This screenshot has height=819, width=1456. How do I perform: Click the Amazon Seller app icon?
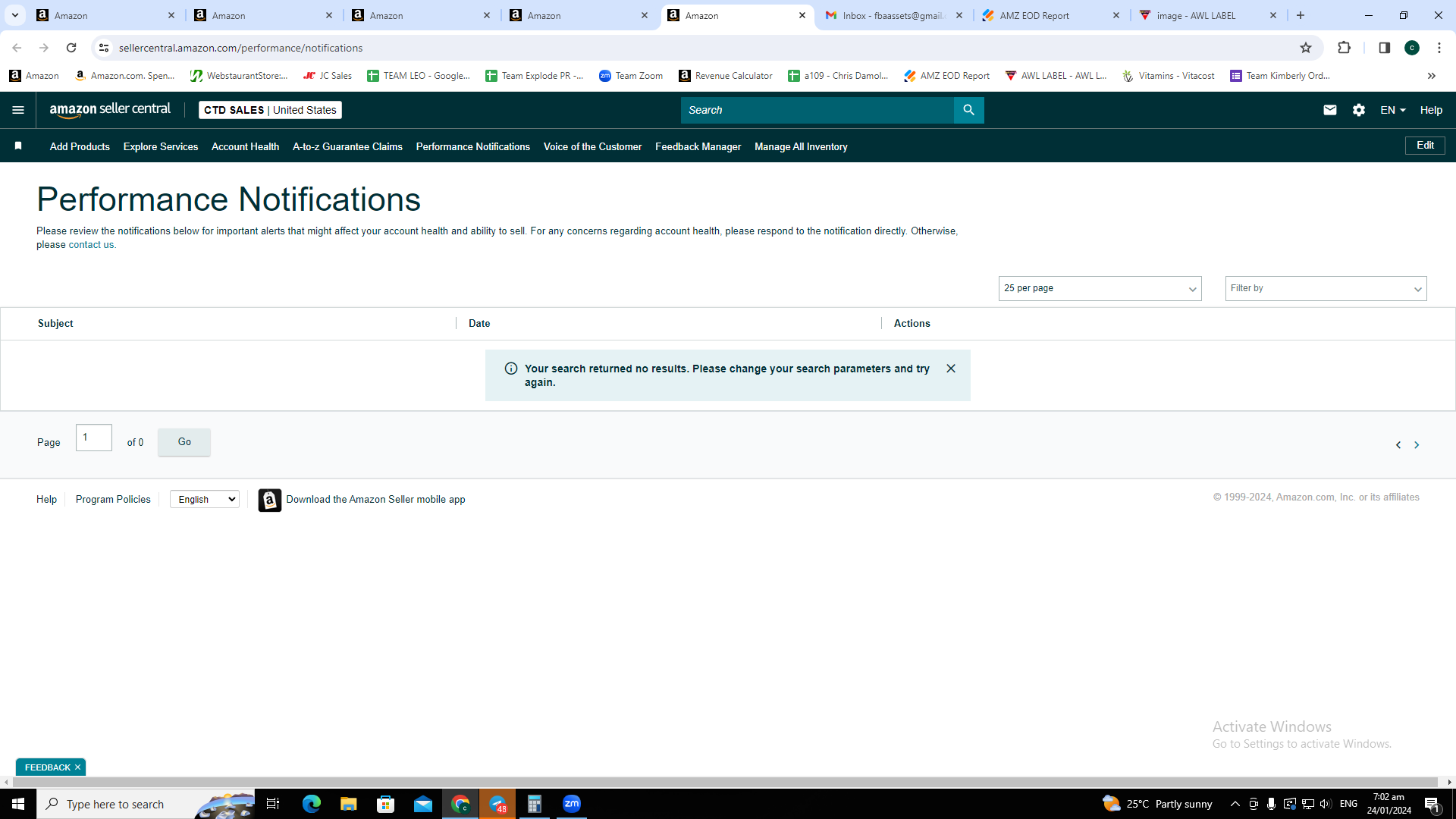[x=269, y=500]
